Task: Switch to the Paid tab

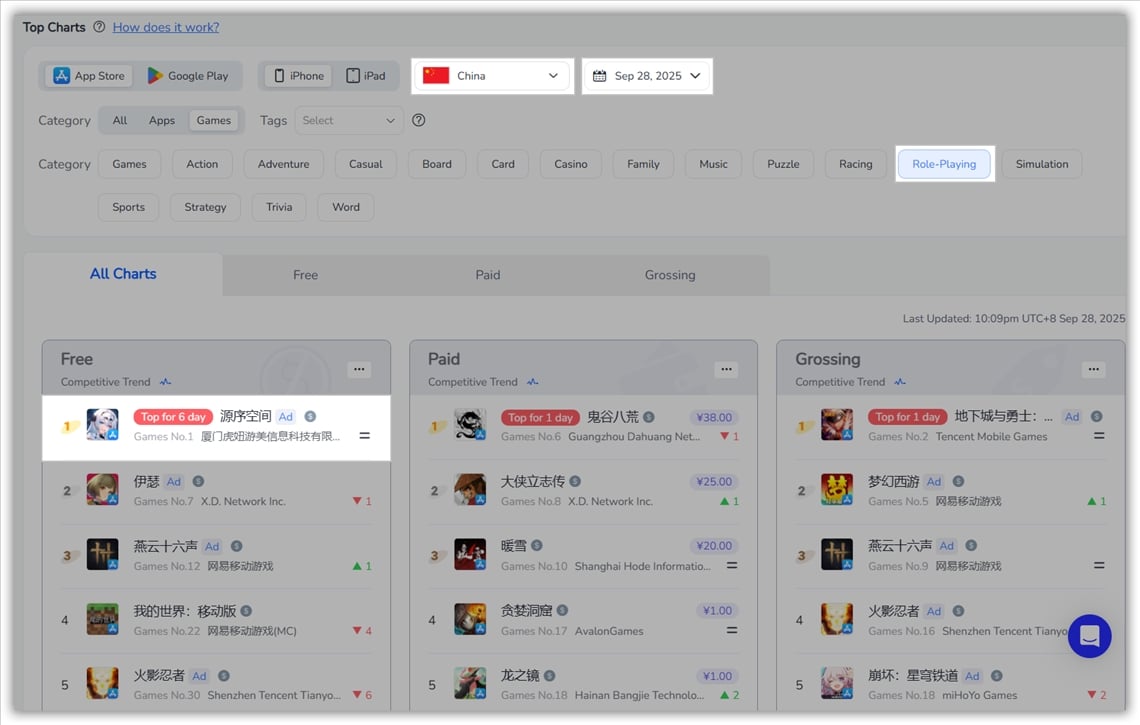Action: tap(488, 275)
